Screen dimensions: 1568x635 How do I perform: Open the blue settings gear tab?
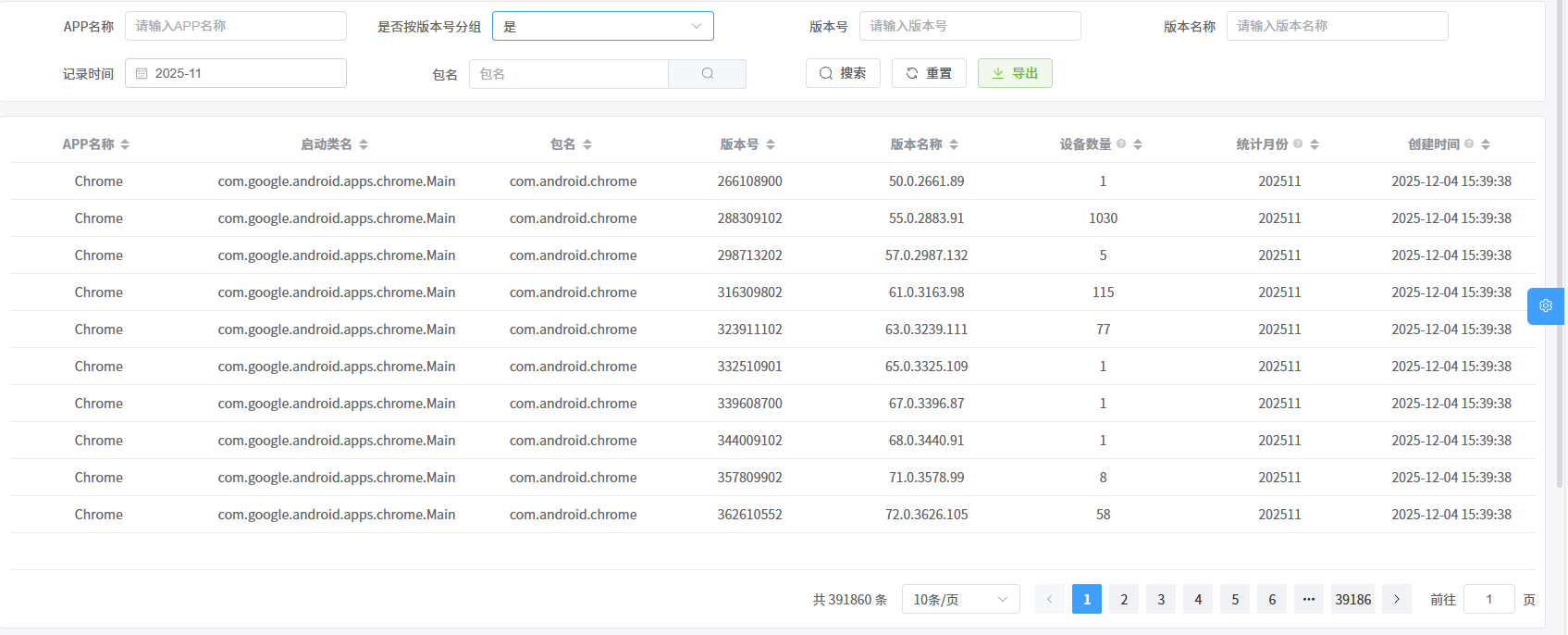coord(1545,305)
